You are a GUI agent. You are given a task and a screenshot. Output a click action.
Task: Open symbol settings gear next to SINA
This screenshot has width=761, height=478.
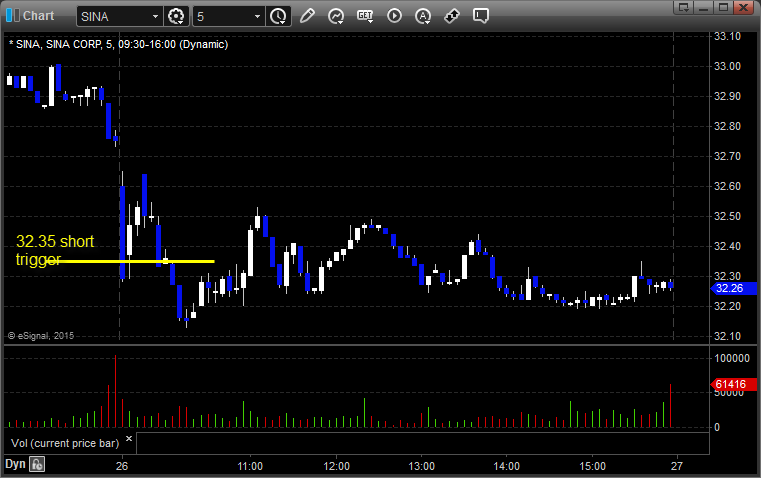176,16
